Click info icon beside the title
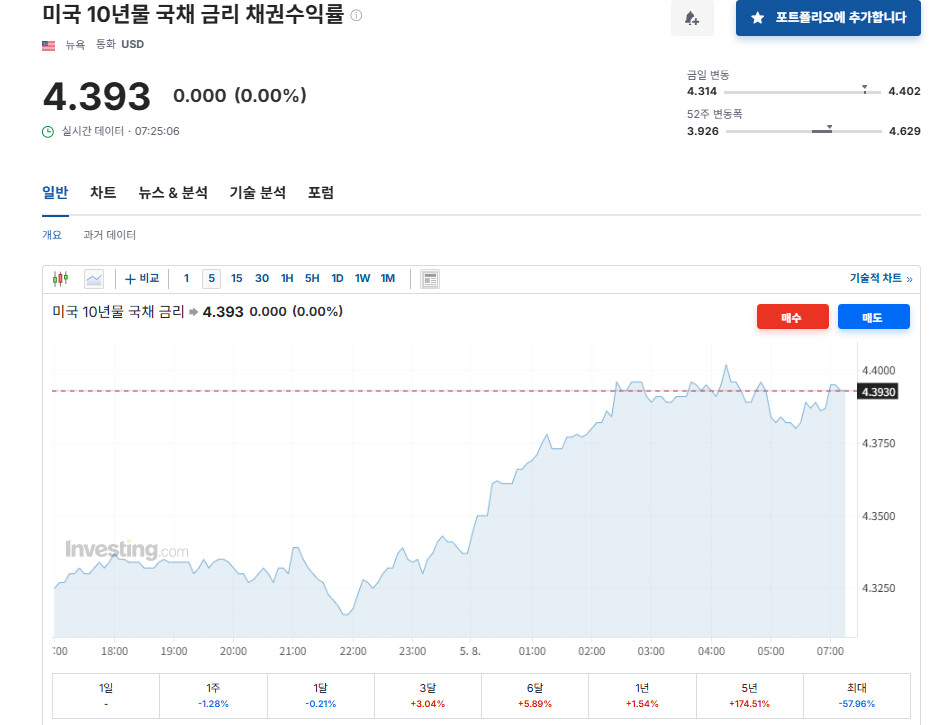 (x=356, y=16)
